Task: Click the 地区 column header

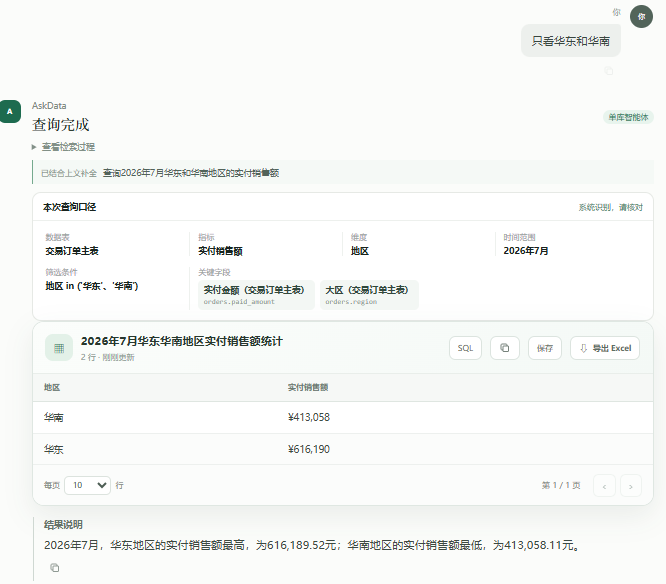Action: click(x=52, y=387)
